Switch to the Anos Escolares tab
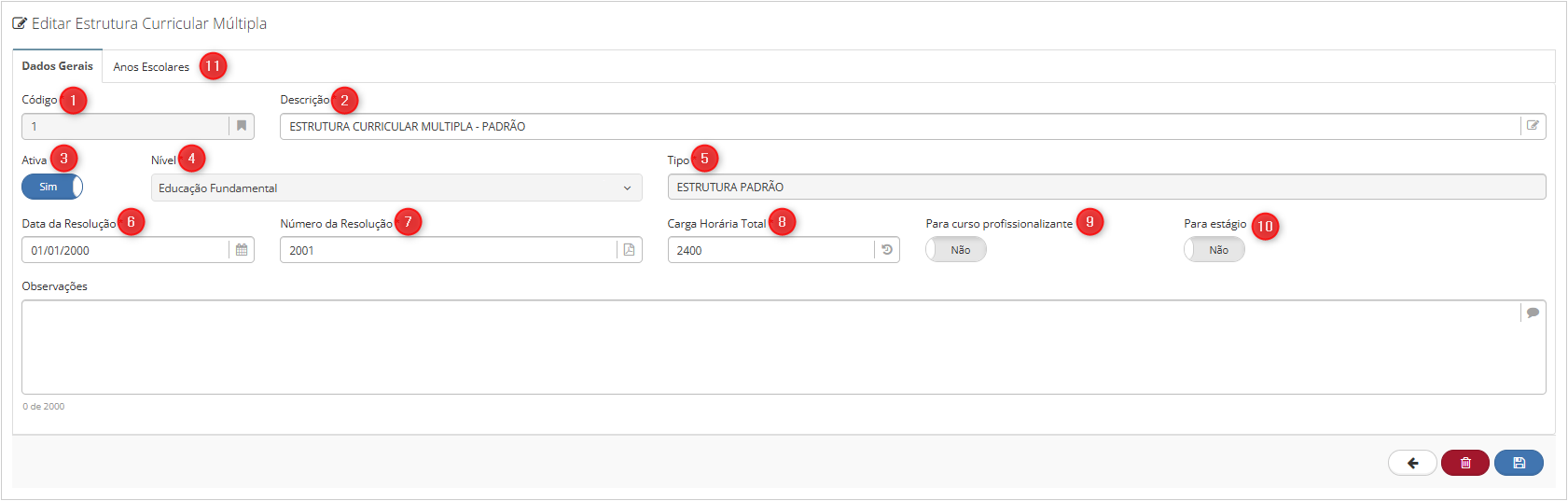 click(151, 67)
